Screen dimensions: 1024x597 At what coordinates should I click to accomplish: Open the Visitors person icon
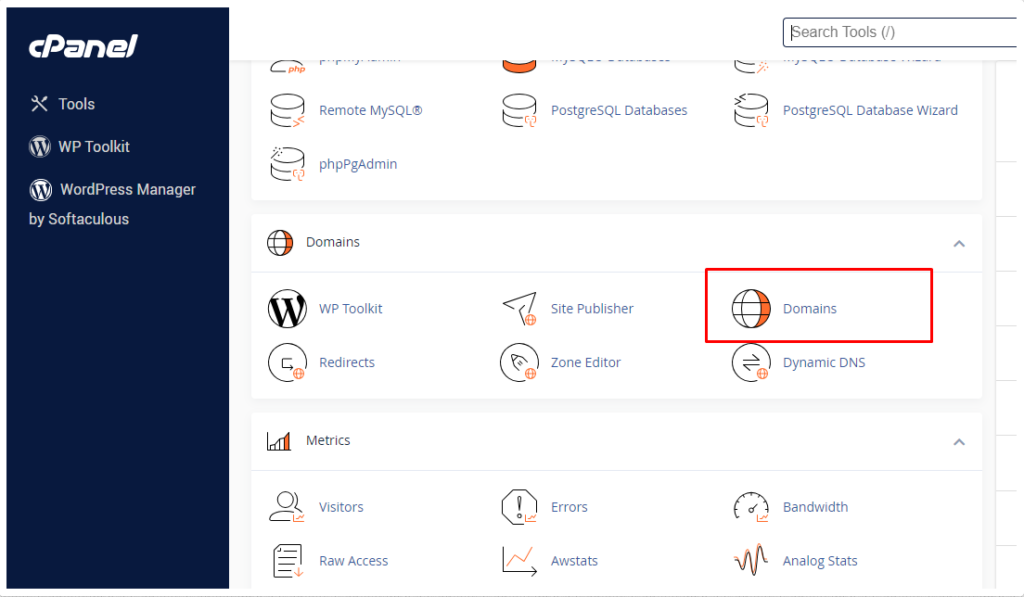coord(287,507)
